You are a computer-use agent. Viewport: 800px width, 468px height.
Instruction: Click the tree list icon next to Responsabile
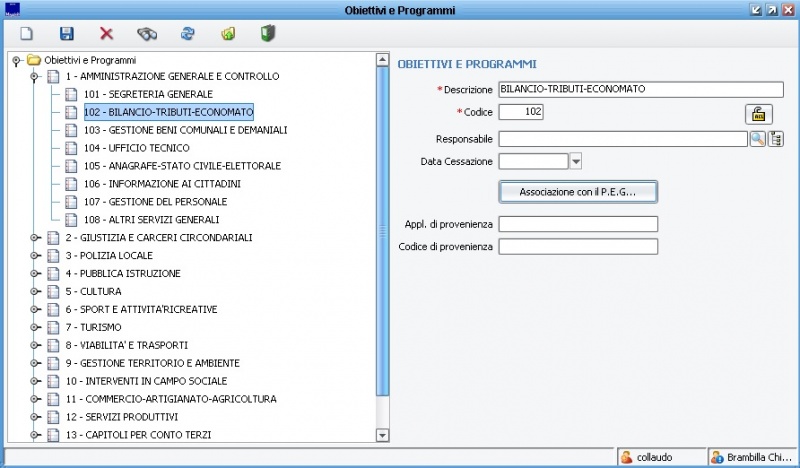[776, 139]
